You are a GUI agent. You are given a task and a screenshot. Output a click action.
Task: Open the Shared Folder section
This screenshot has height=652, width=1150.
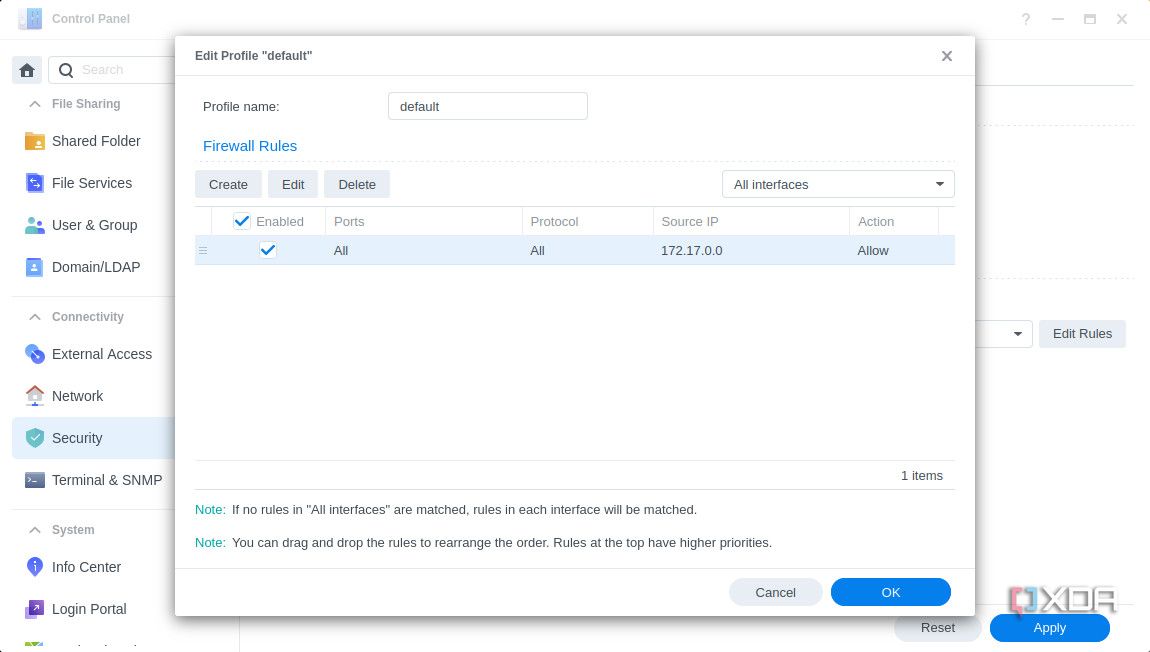[96, 141]
